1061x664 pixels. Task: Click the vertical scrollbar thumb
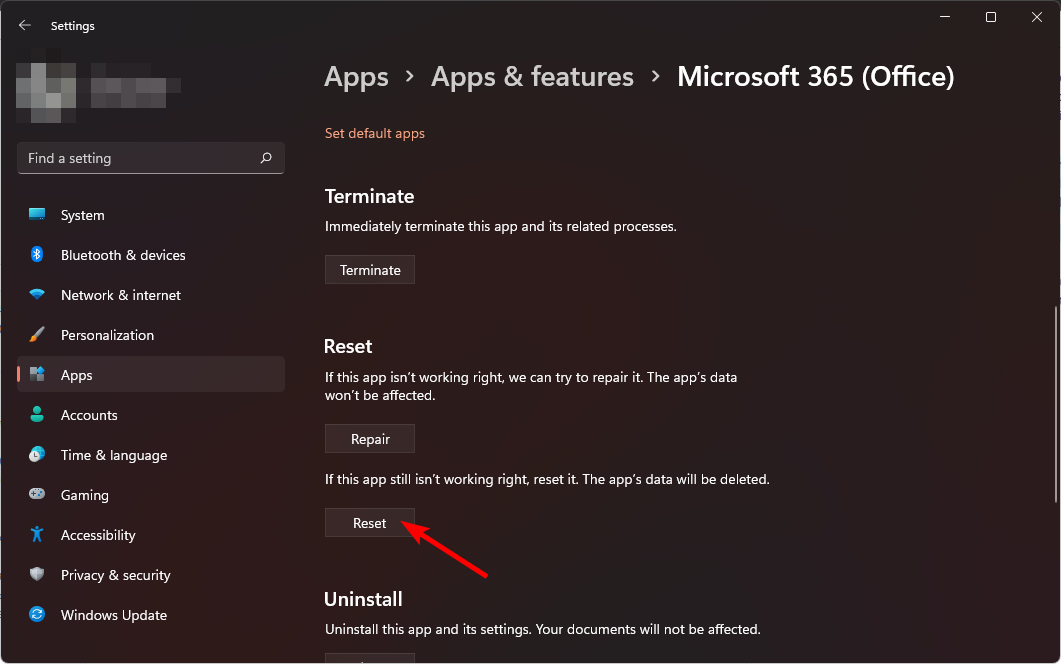coord(1057,404)
